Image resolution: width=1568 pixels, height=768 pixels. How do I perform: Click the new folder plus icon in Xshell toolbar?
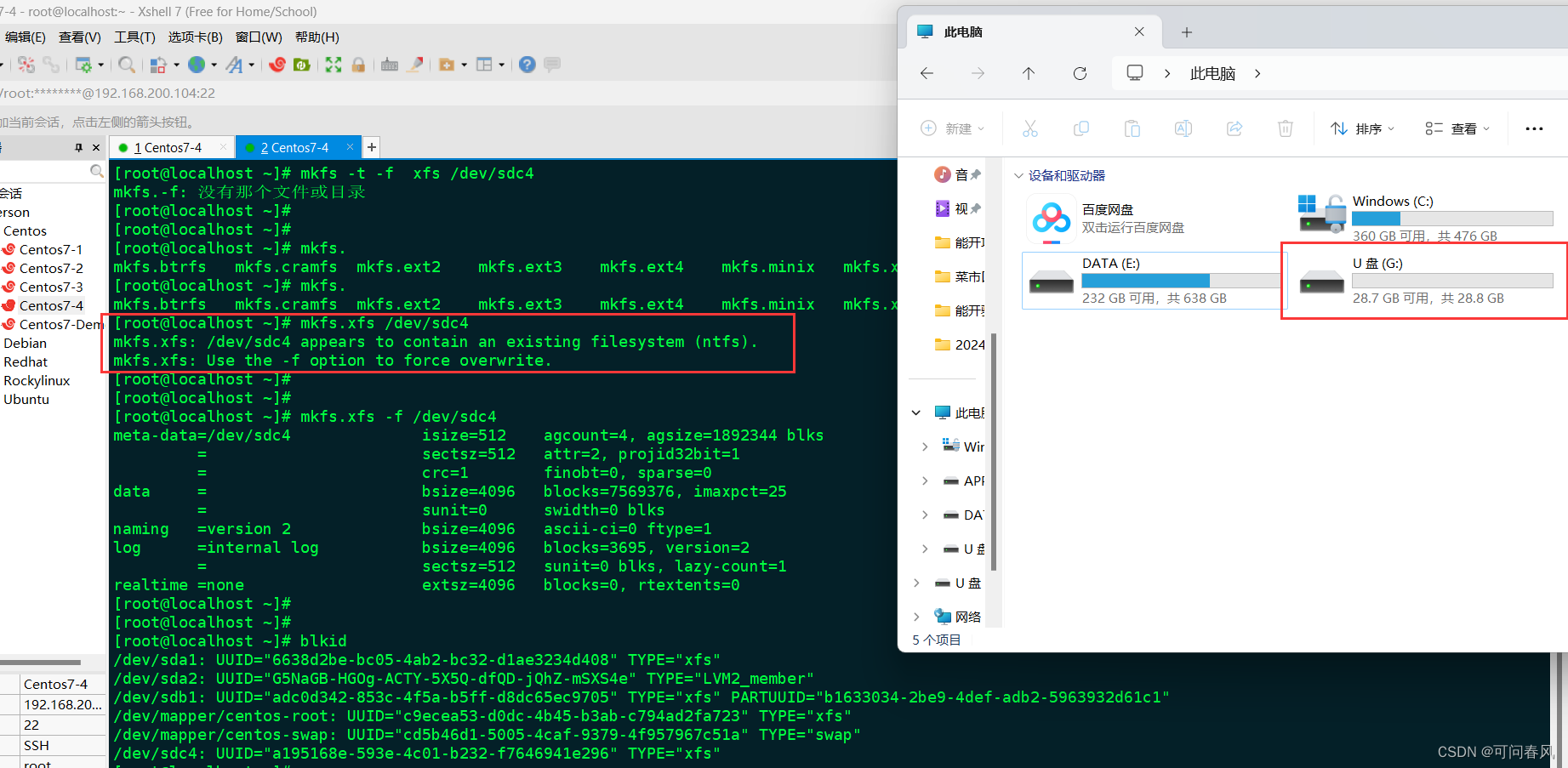tap(447, 65)
